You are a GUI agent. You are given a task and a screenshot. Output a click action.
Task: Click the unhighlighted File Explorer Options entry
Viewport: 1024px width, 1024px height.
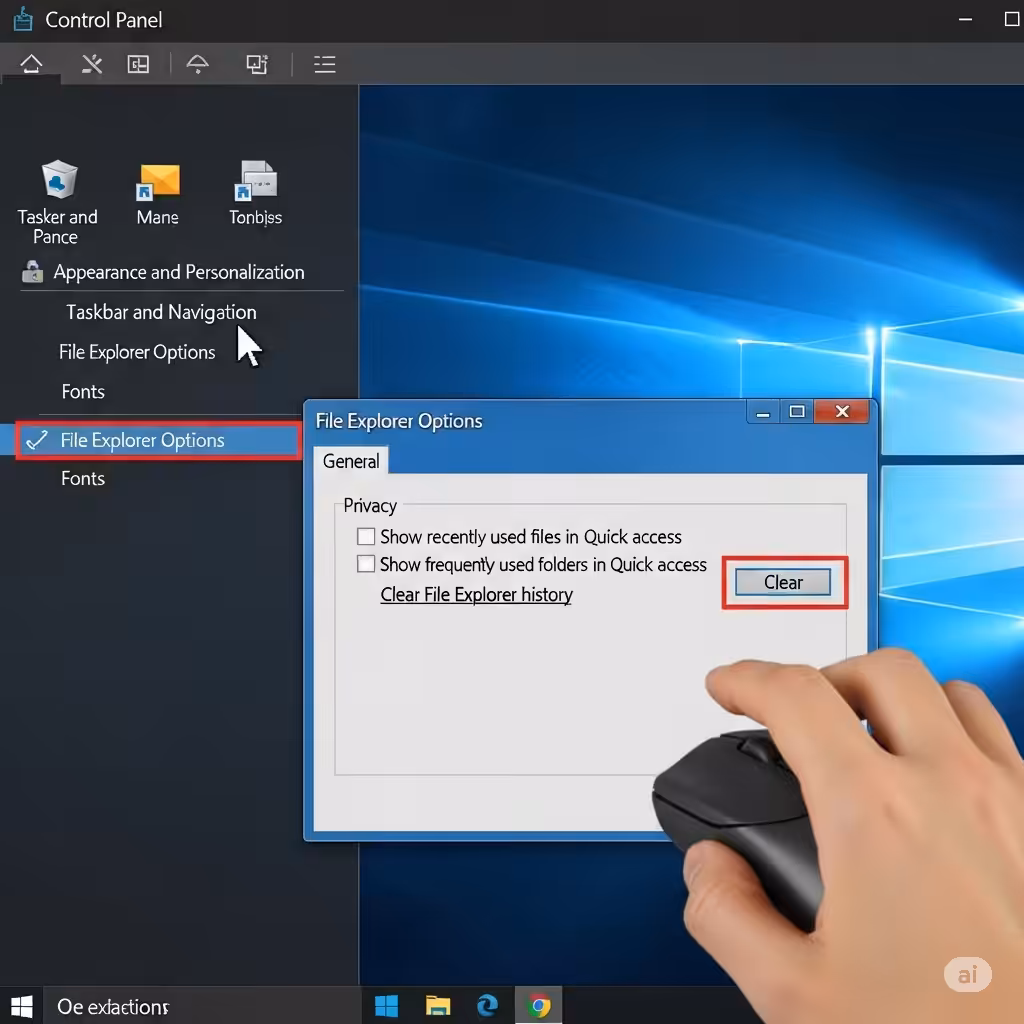coord(137,352)
